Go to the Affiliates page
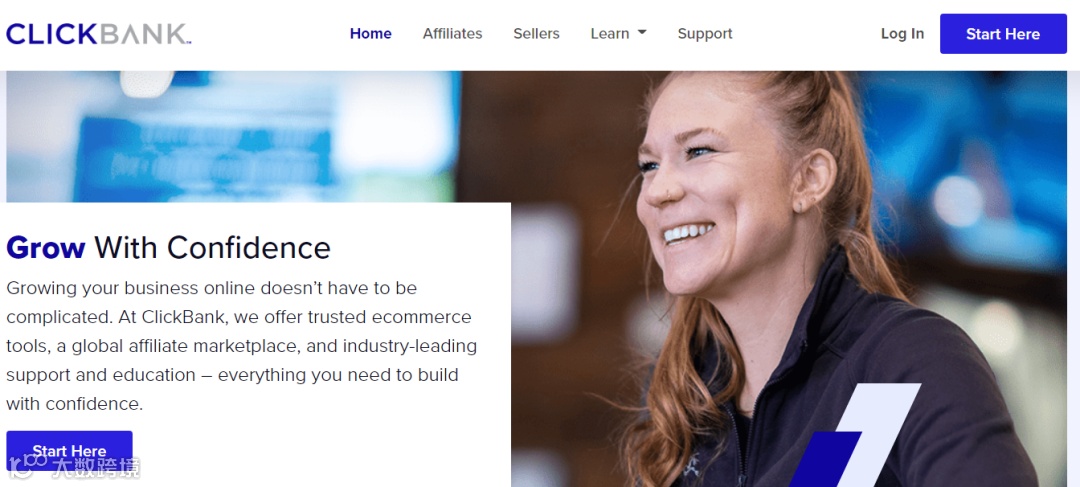1080x487 pixels. click(453, 34)
